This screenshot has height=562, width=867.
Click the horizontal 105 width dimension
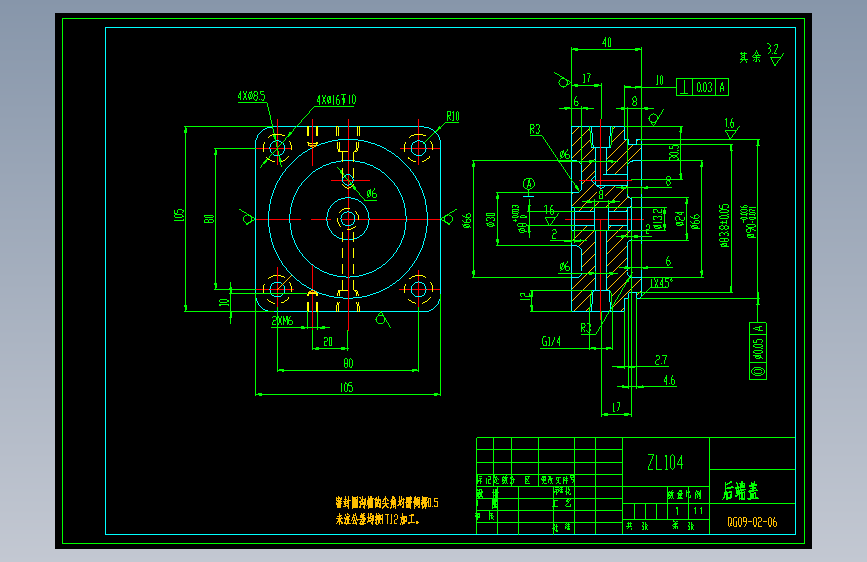[x=347, y=388]
